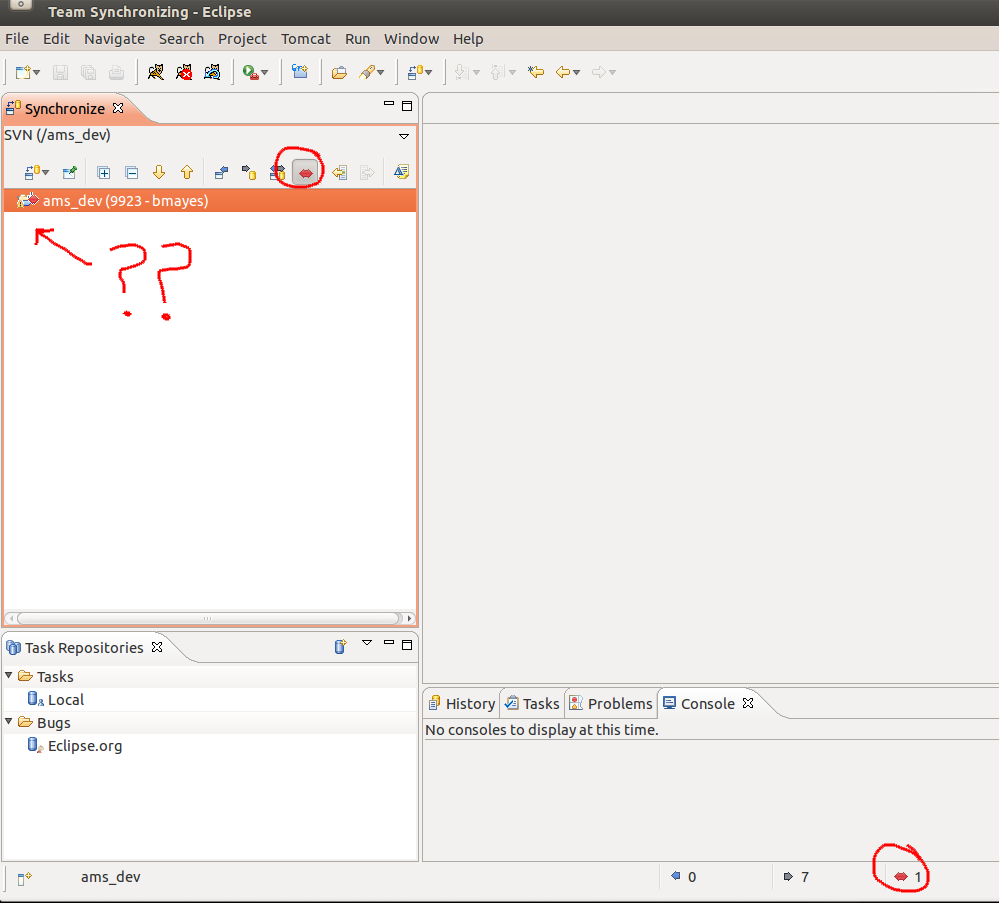999x903 pixels.
Task: Click the Synchronize view horizontal scrollbar
Action: 210,618
